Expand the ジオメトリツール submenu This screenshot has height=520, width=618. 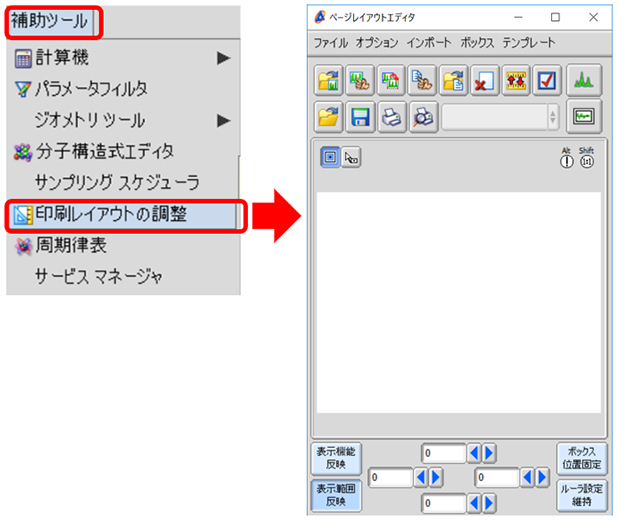point(223,120)
